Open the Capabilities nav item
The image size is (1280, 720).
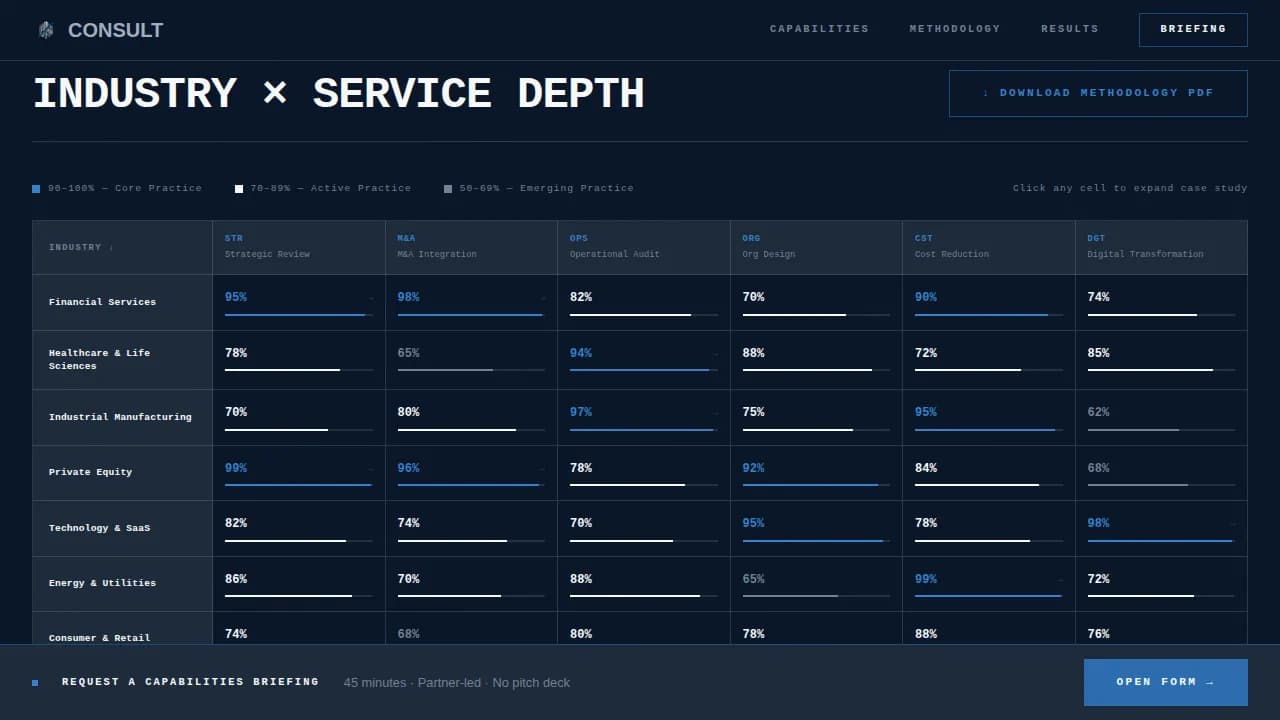pyautogui.click(x=819, y=29)
